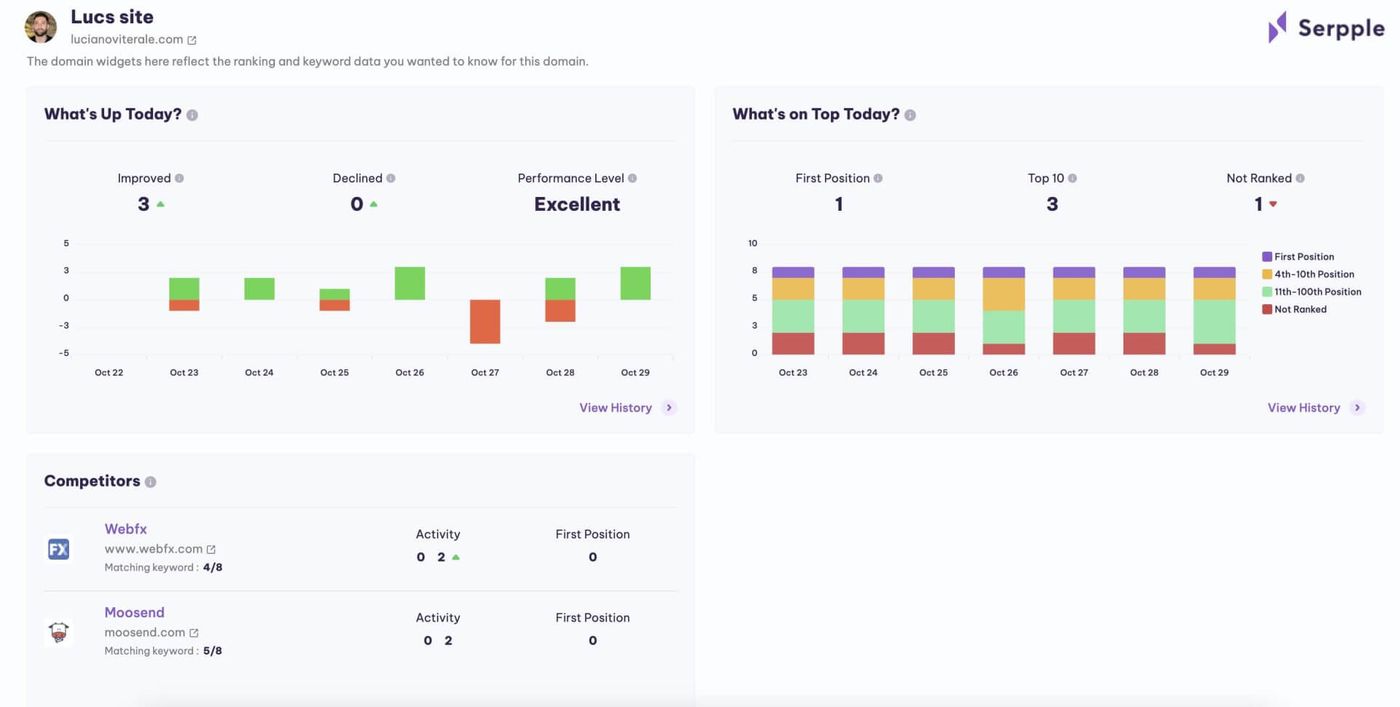
Task: Click Oct 29 stacked bar in Top chart
Action: (x=1214, y=310)
